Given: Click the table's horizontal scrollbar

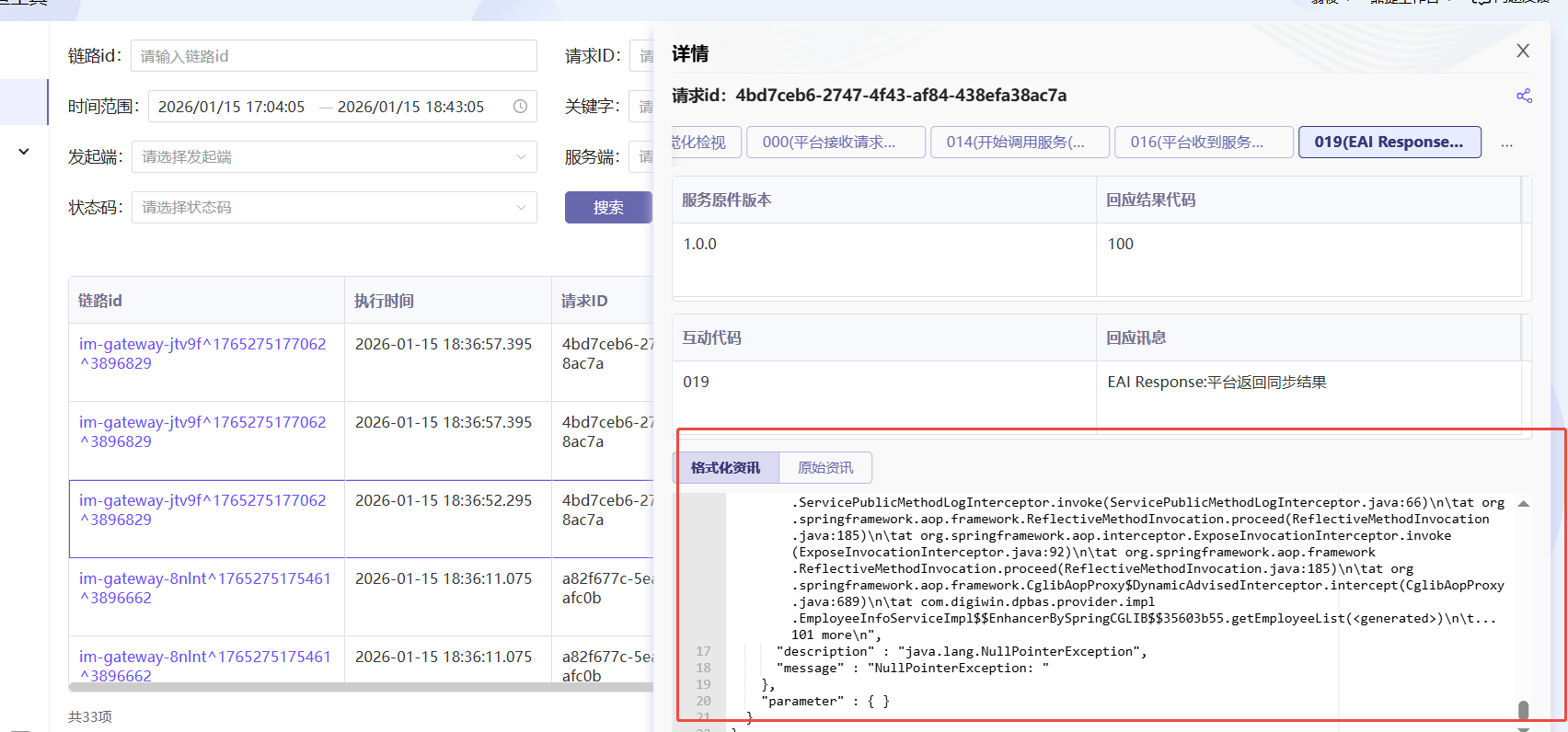Looking at the screenshot, I should tap(359, 687).
